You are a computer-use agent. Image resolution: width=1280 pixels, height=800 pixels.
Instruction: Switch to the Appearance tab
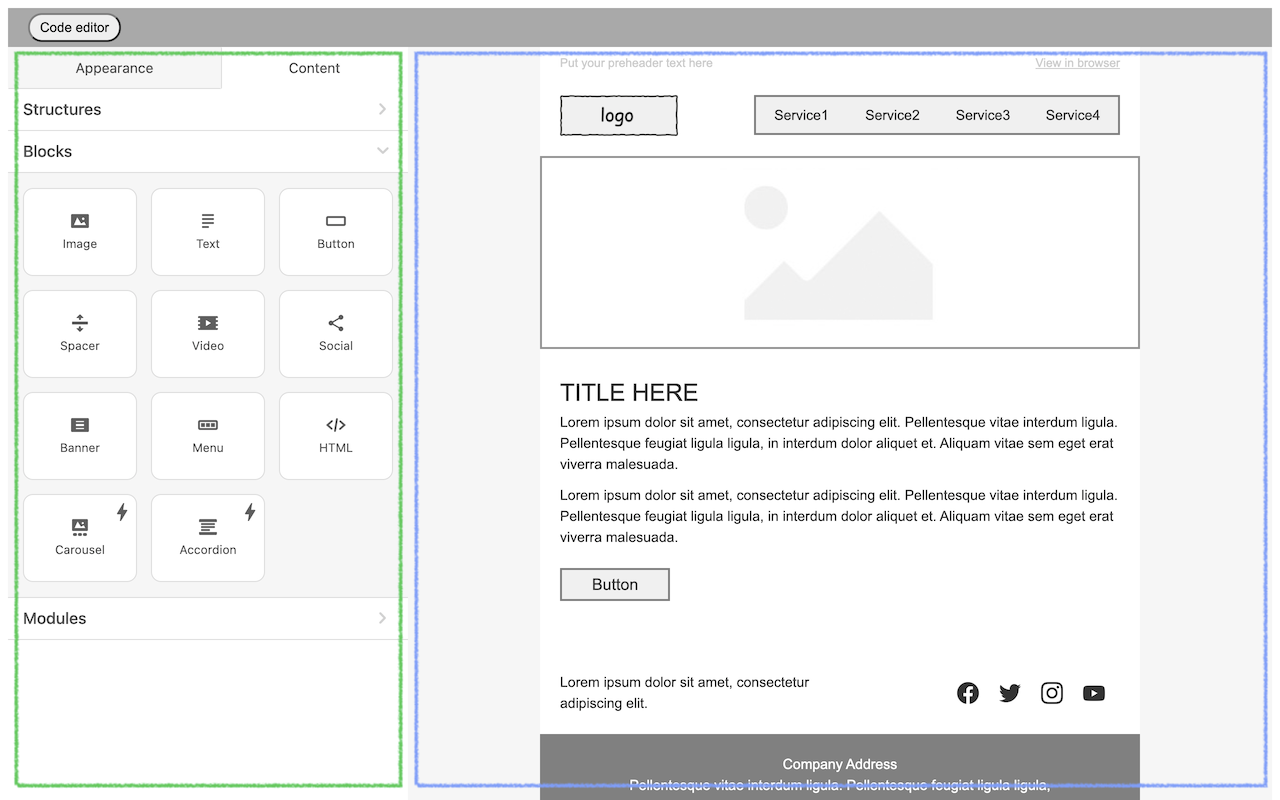(x=115, y=68)
